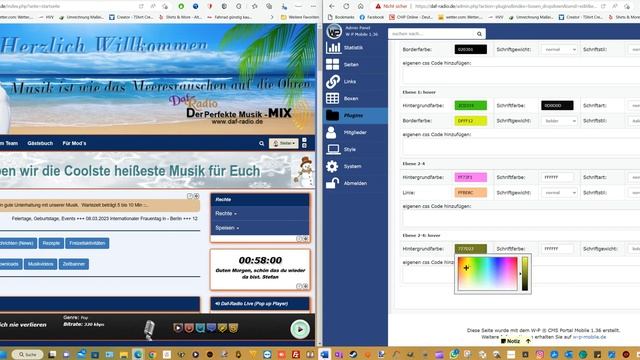Open the file explorer folder icon in the taskbar
This screenshot has width=640, height=360.
(124, 354)
